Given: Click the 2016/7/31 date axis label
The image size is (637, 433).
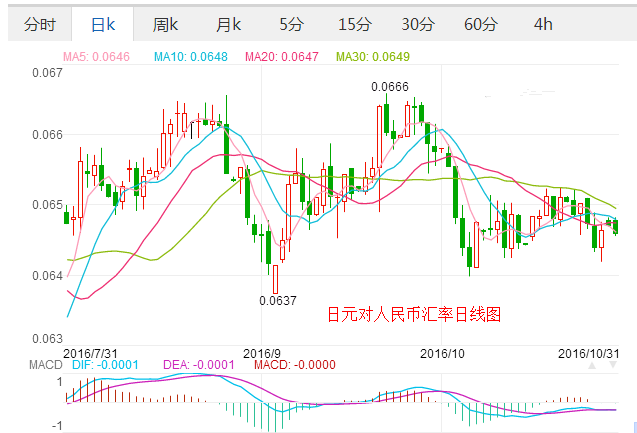Looking at the screenshot, I should coord(90,353).
